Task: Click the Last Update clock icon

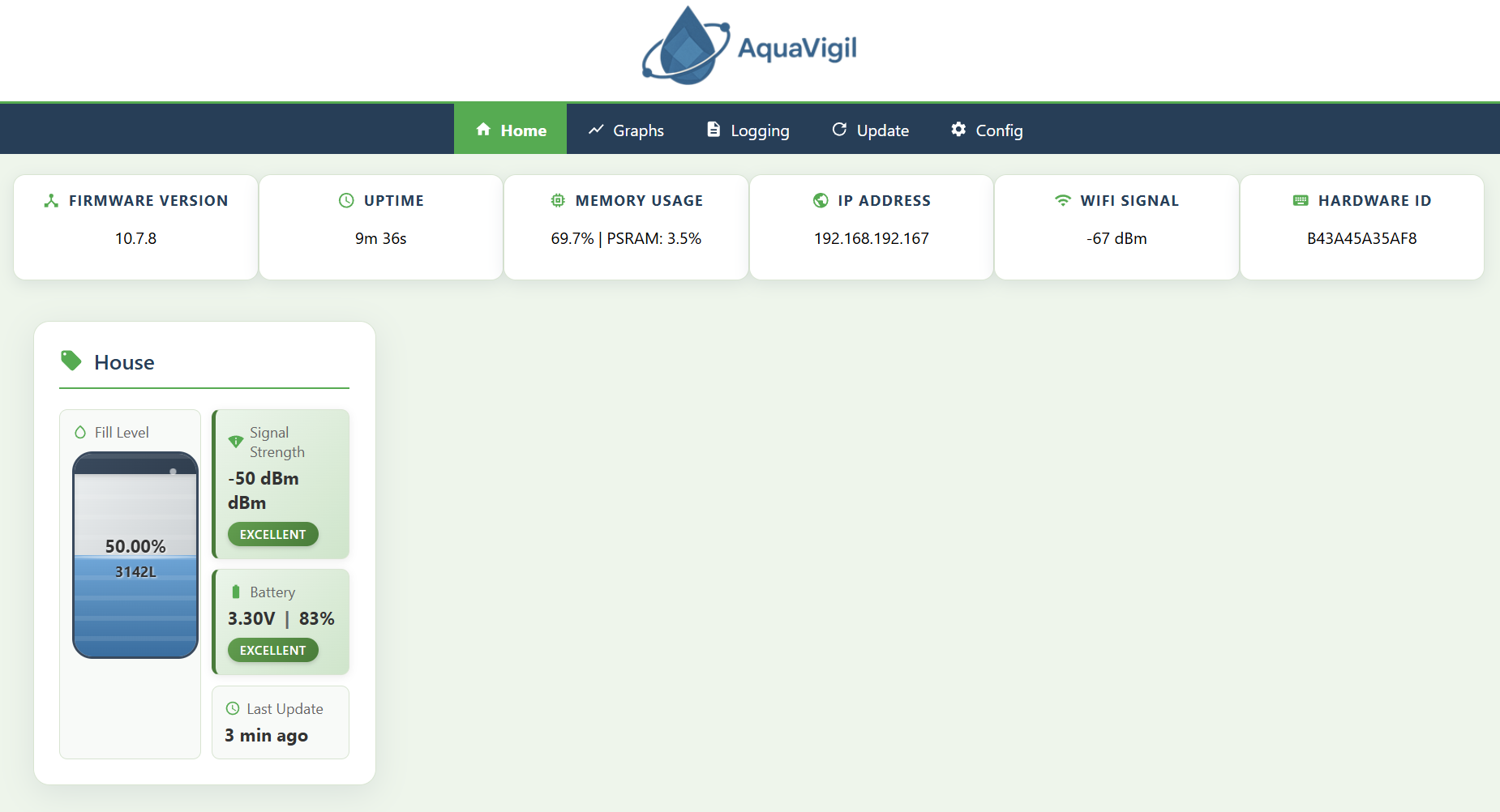Action: coord(233,708)
